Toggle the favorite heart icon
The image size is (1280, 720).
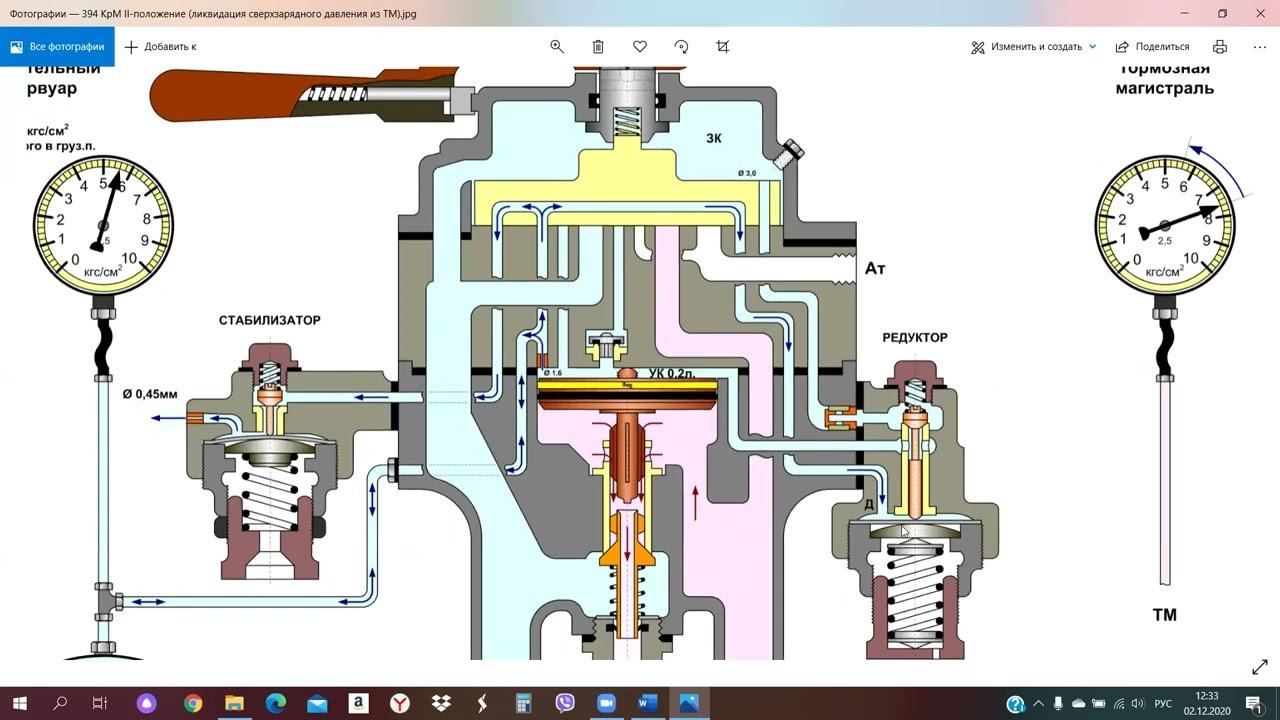coord(640,47)
